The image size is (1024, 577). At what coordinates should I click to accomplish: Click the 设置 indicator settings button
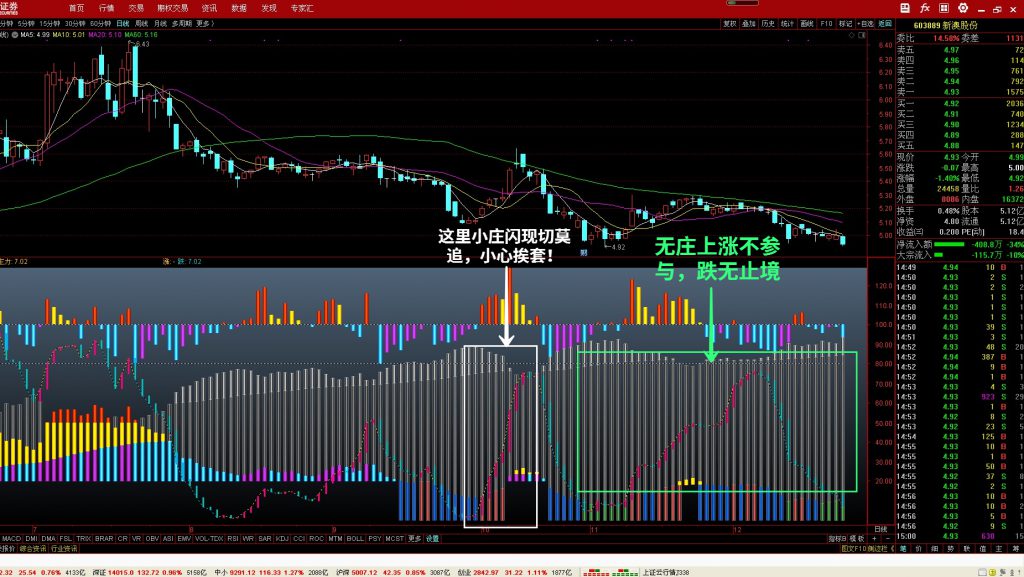click(x=432, y=538)
